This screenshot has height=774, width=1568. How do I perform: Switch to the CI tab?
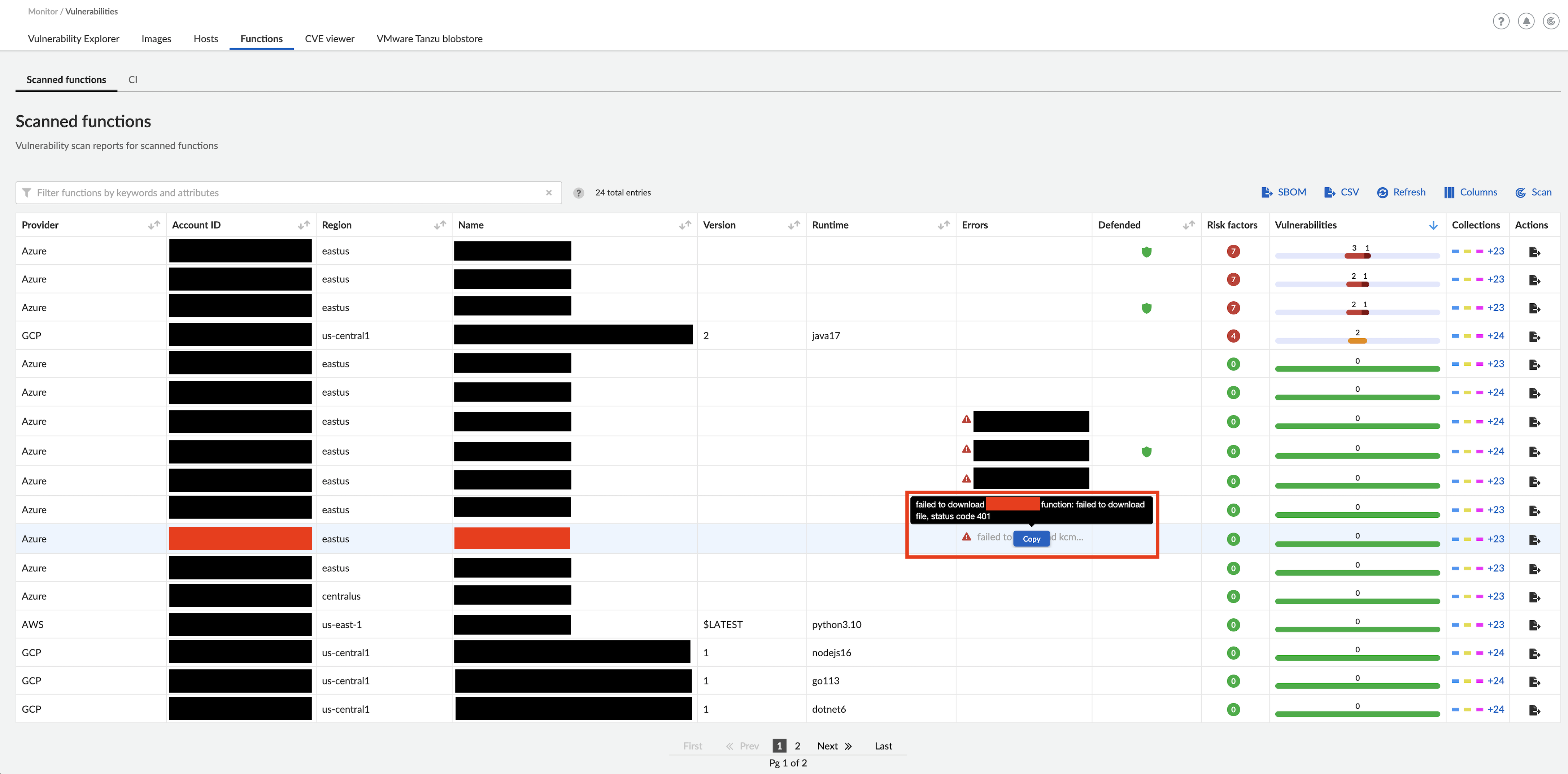(133, 79)
